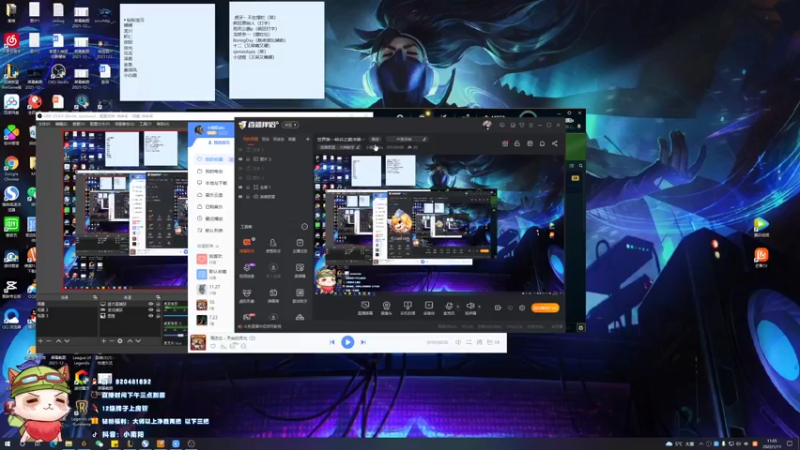Open the OBS 查看 menu
Image resolution: width=800 pixels, height=450 pixels.
click(78, 124)
